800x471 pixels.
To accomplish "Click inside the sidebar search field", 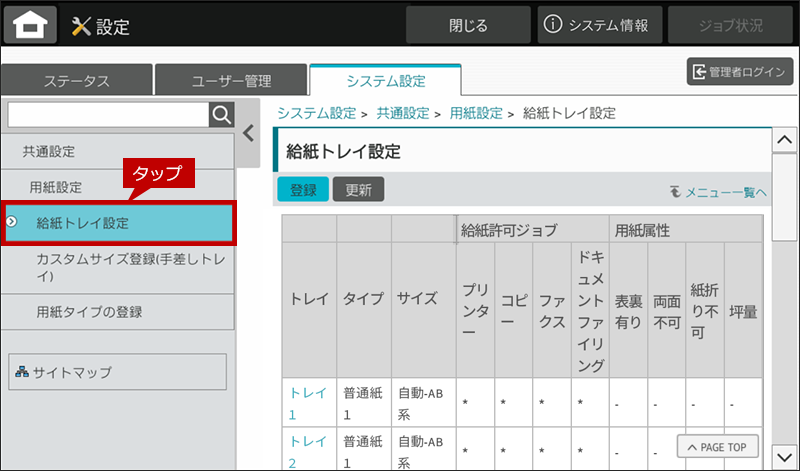I will 106,114.
